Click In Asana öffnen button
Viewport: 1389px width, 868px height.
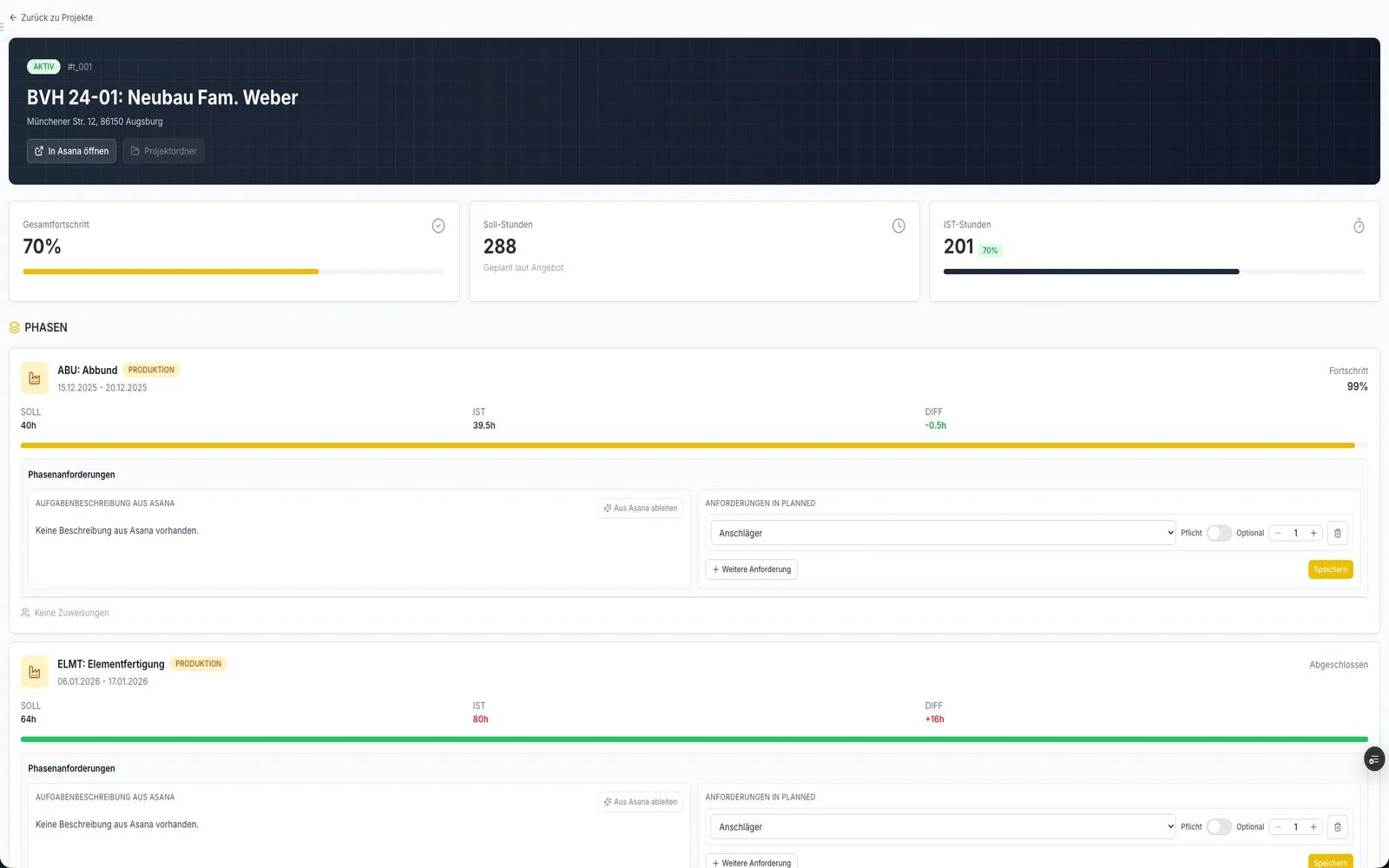point(71,151)
